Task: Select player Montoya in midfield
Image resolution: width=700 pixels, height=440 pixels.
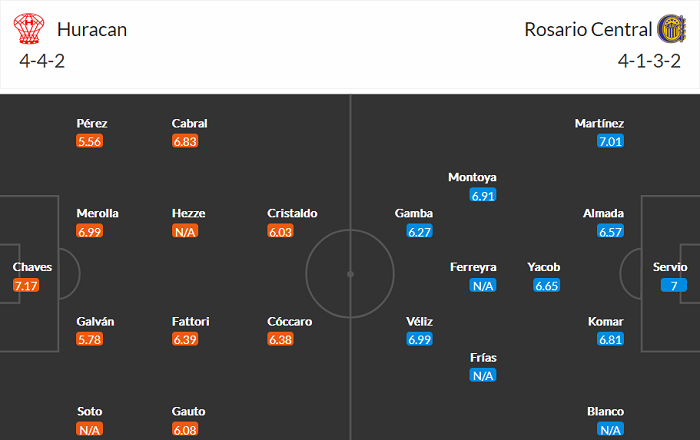Action: point(472,177)
